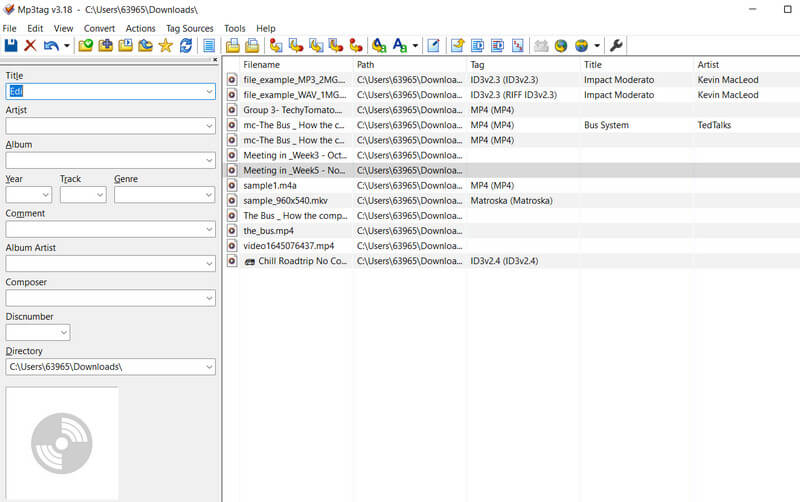Open the Tag Sources menu
The height and width of the screenshot is (502, 800).
point(189,28)
